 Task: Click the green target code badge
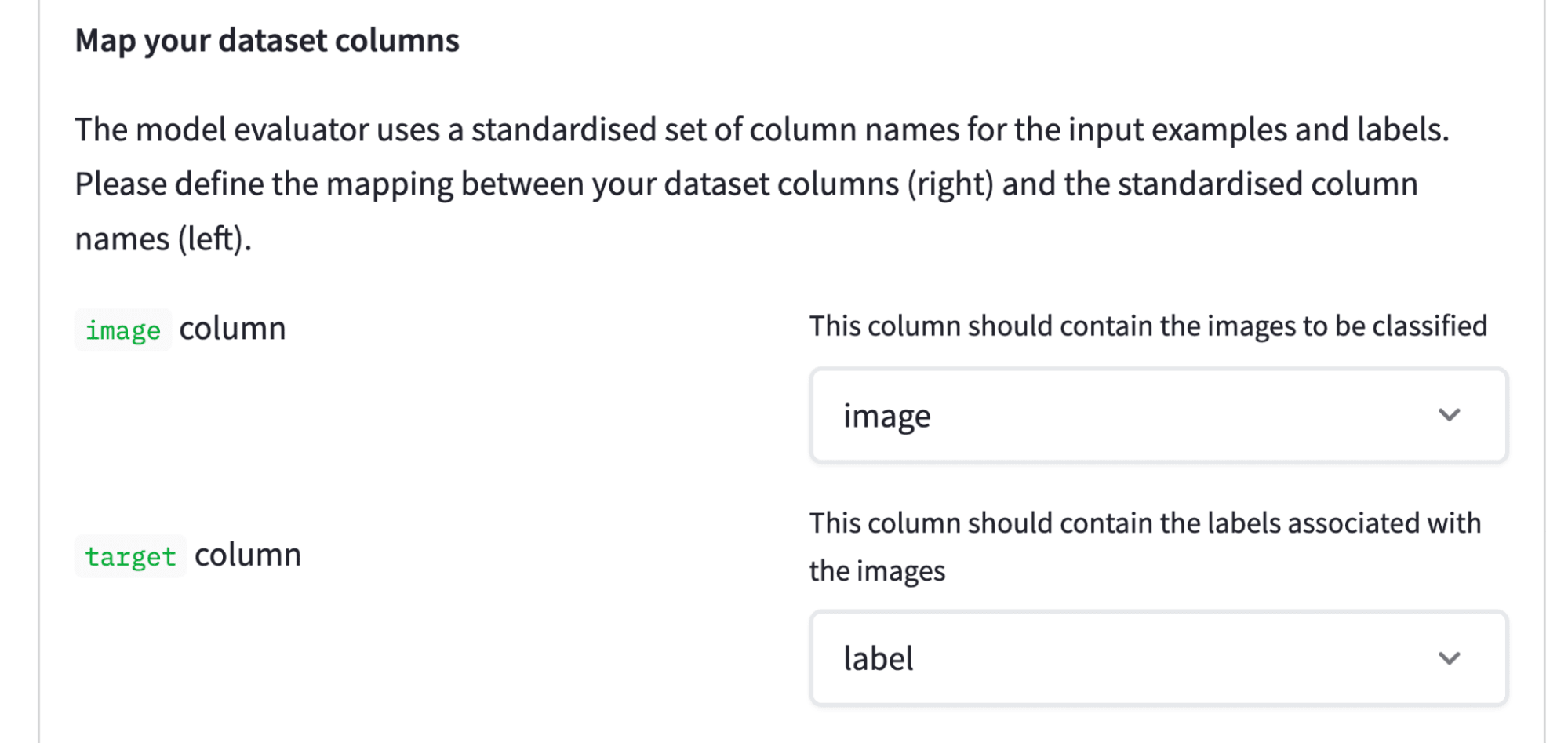click(130, 555)
